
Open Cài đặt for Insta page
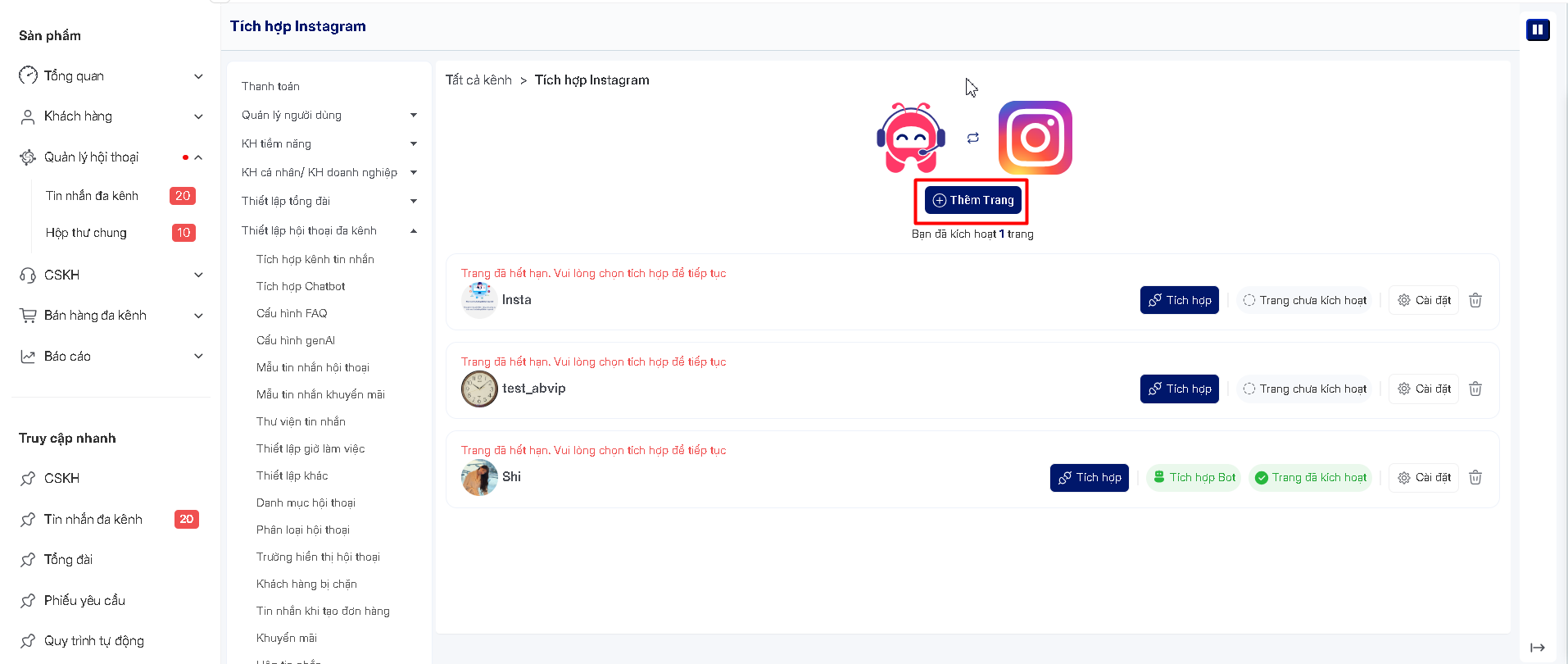pyautogui.click(x=1424, y=300)
